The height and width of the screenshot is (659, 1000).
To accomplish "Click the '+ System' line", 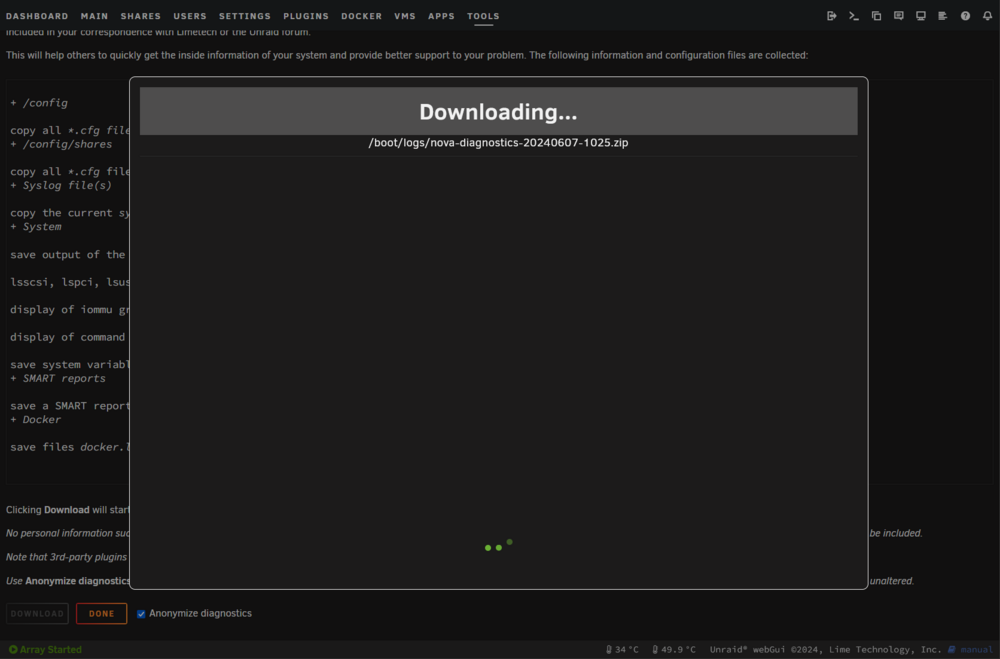I will coord(36,226).
